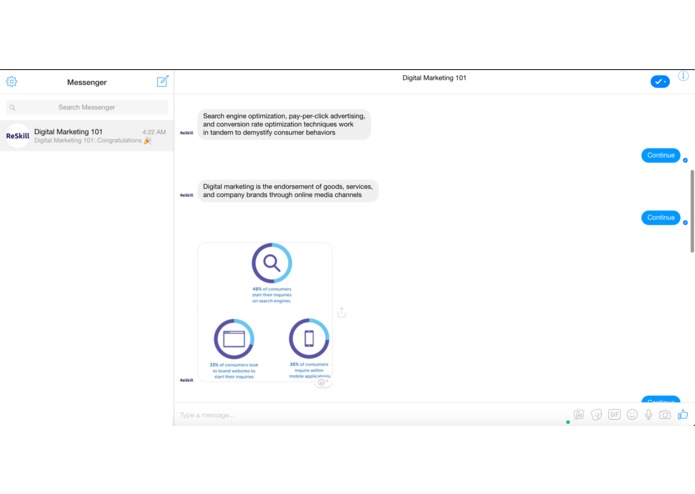This screenshot has height=494, width=695.
Task: Open Messenger settings gear
Action: [x=12, y=82]
